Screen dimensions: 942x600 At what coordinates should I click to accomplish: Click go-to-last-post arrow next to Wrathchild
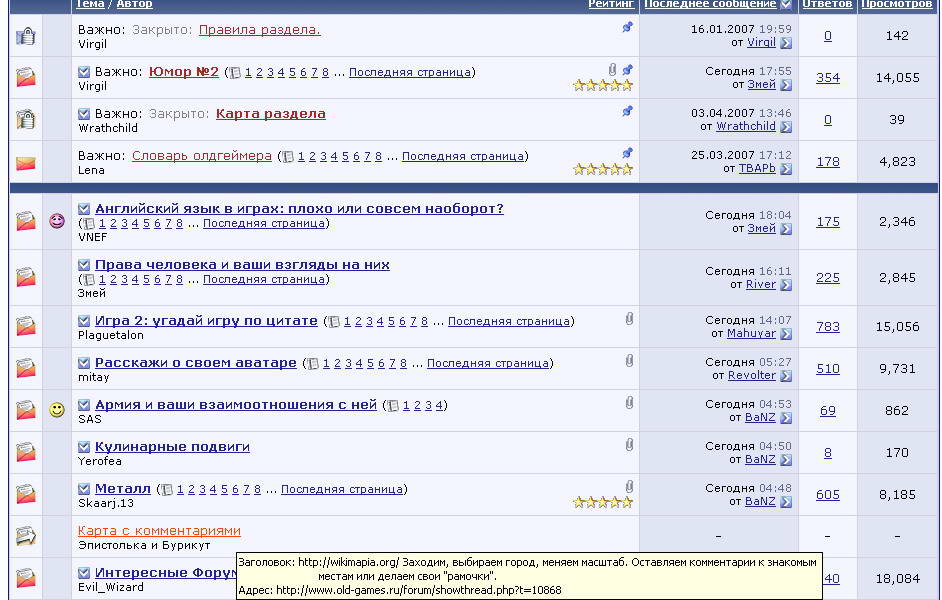click(x=786, y=127)
